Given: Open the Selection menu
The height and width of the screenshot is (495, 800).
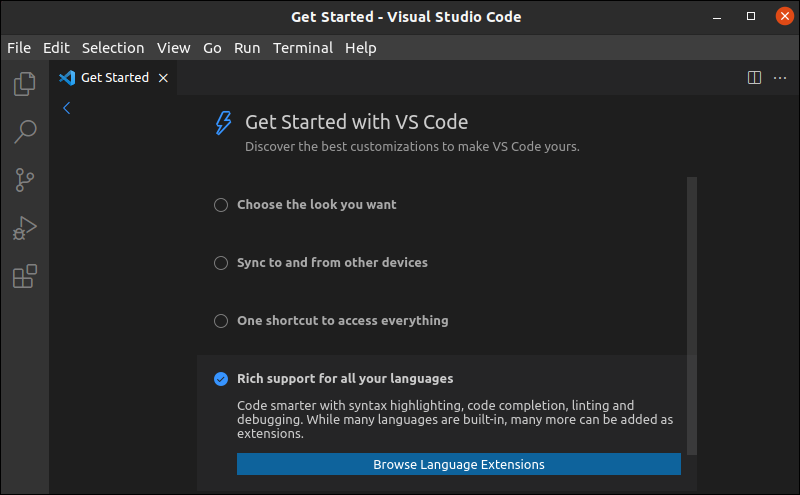Looking at the screenshot, I should 113,48.
